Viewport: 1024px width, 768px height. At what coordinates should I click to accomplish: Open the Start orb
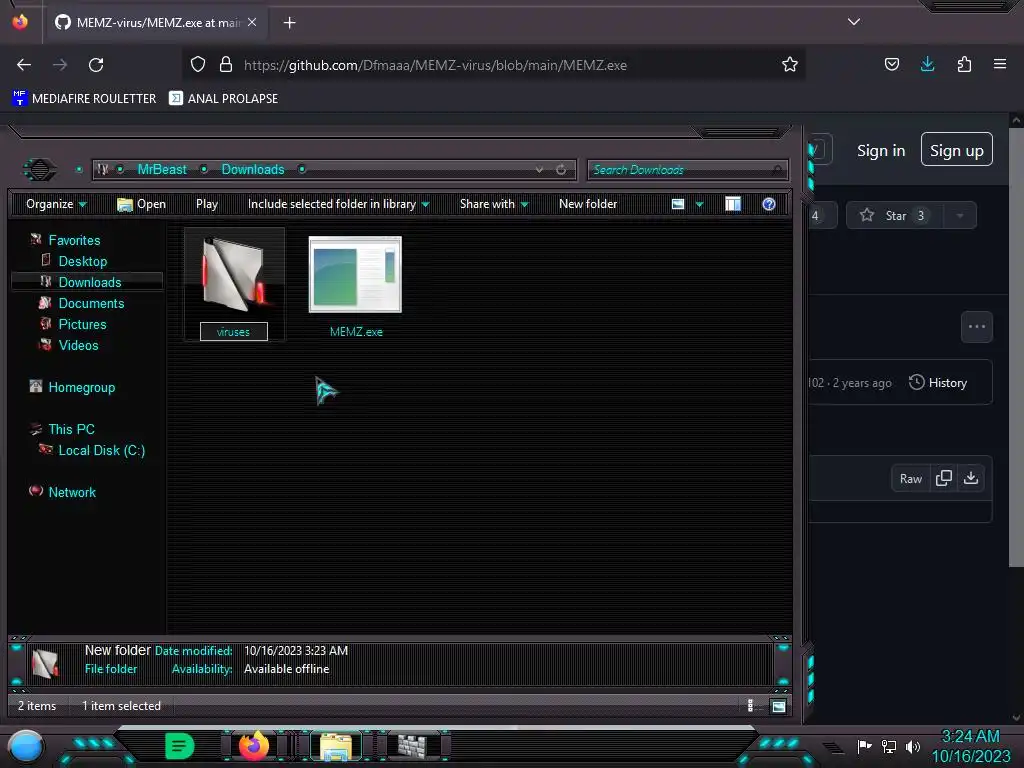(25, 746)
